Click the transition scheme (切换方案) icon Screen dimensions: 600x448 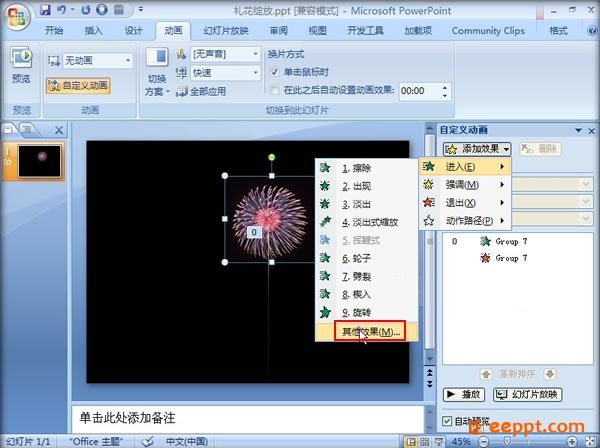157,57
